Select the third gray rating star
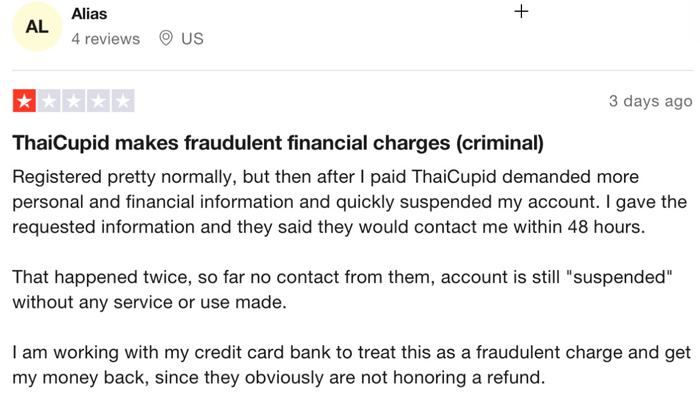The height and width of the screenshot is (396, 700). (x=74, y=101)
